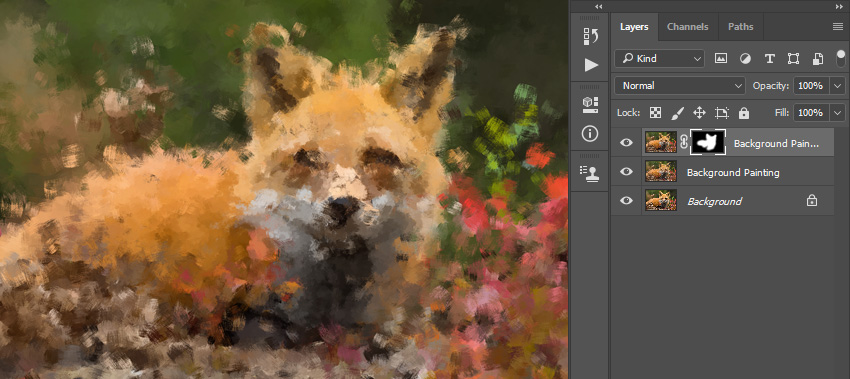Screen dimensions: 850x379
Task: Lock artboard nesting icon
Action: coord(722,113)
